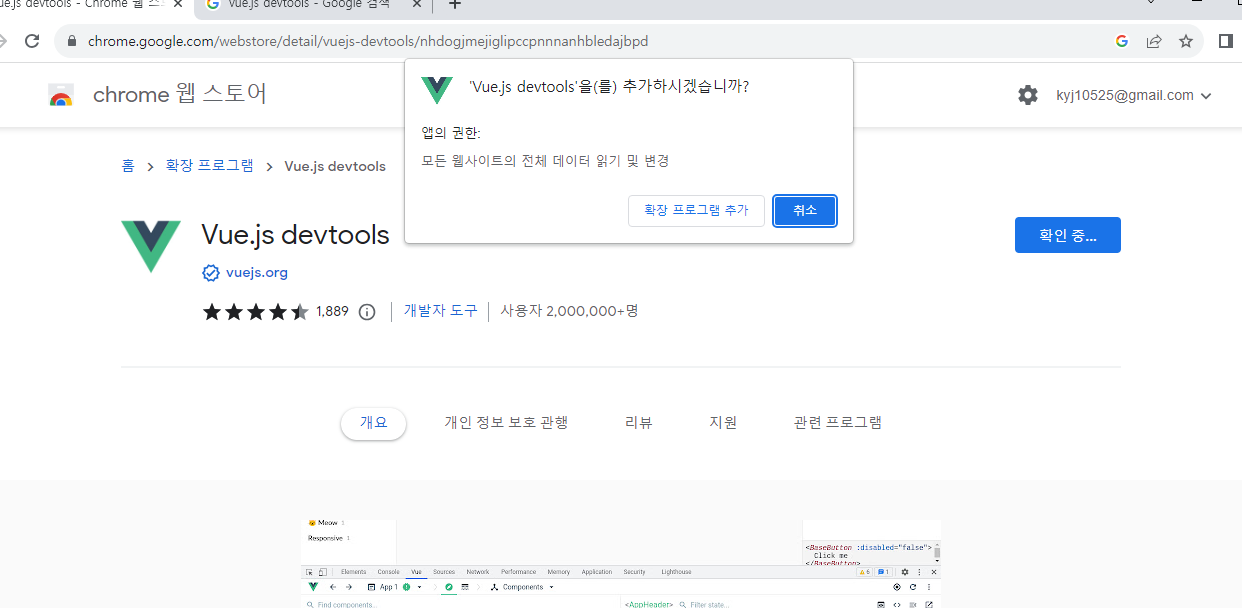The height and width of the screenshot is (608, 1242).
Task: Click the 사용자 2,000,000+명 user count text
Action: pyautogui.click(x=569, y=311)
